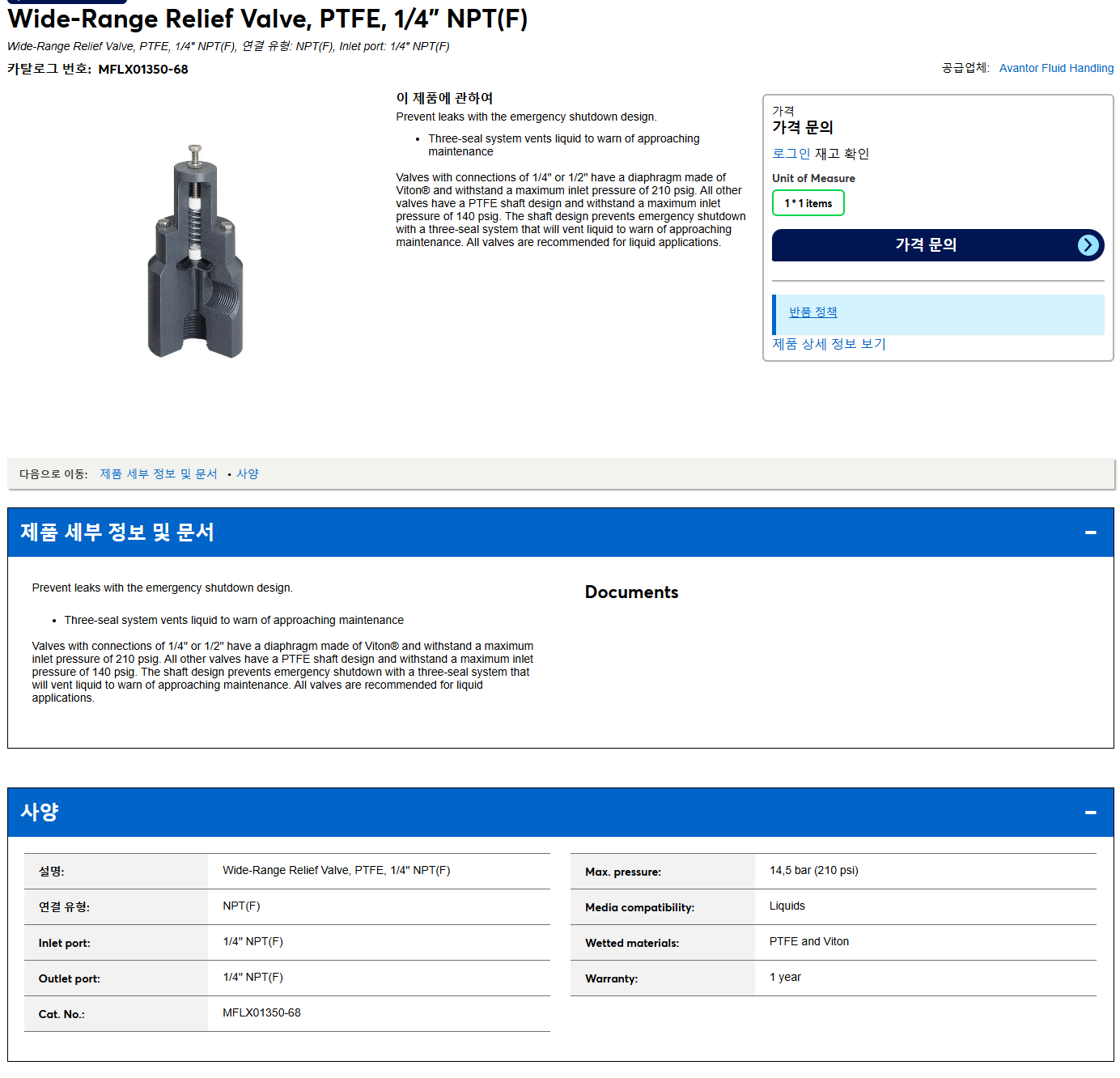
Task: Select the 1 year warranty value
Action: [785, 977]
